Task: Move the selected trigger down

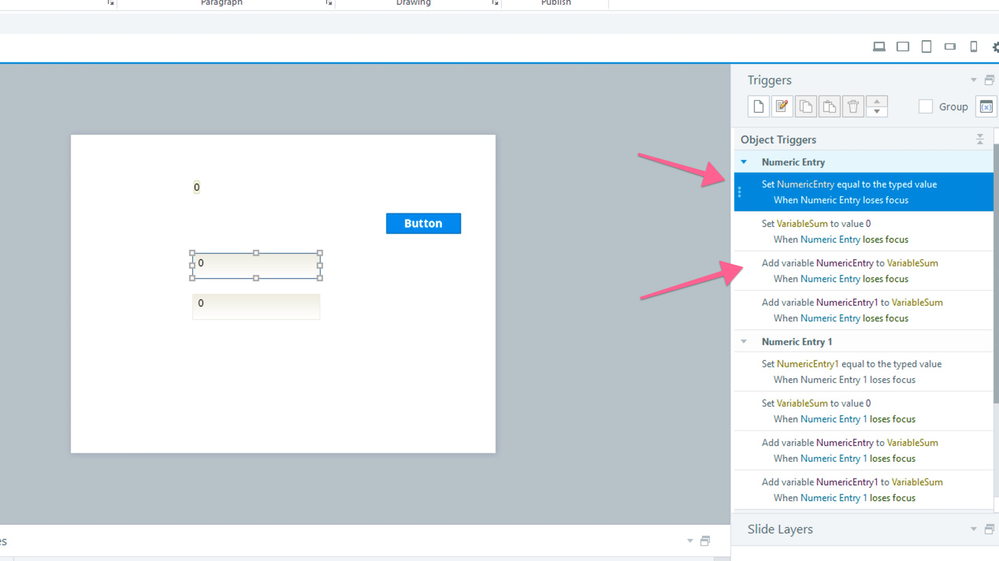Action: (x=877, y=111)
